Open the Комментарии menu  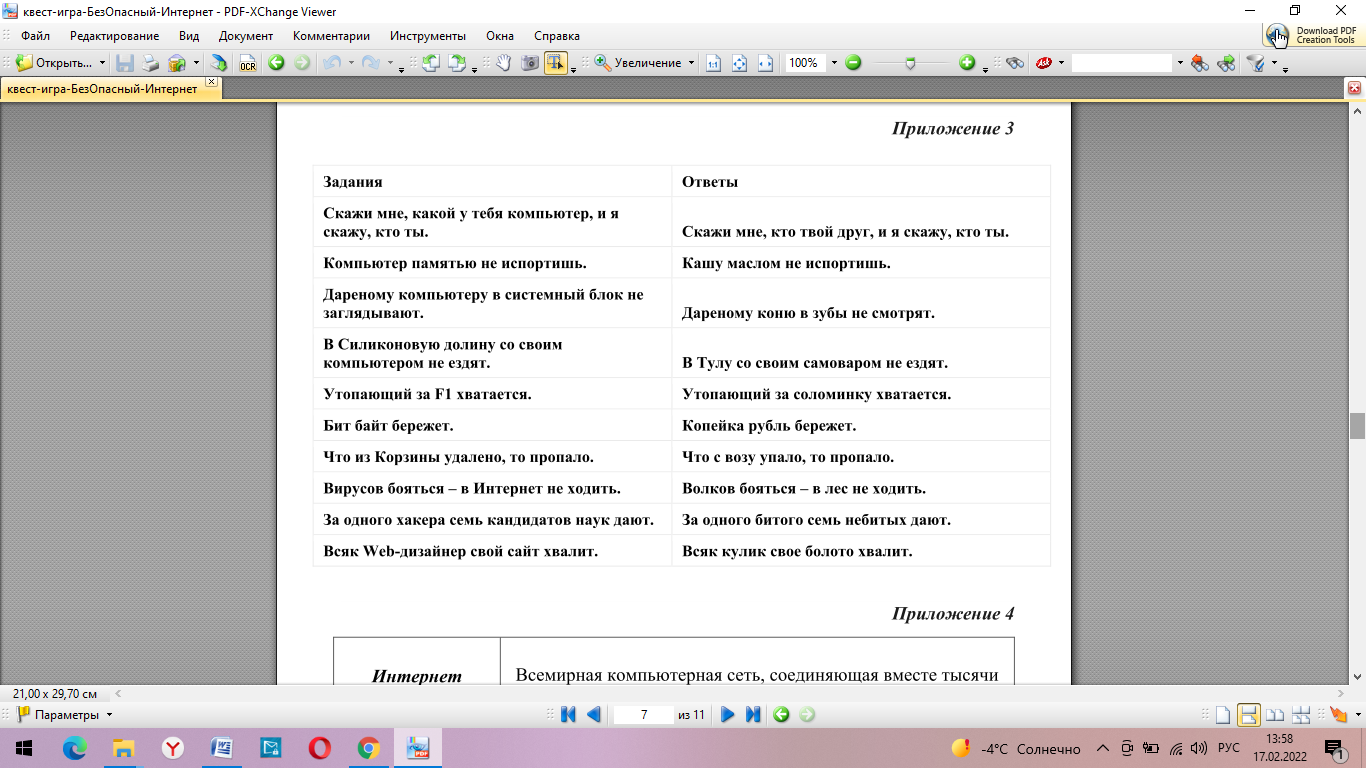pos(330,36)
